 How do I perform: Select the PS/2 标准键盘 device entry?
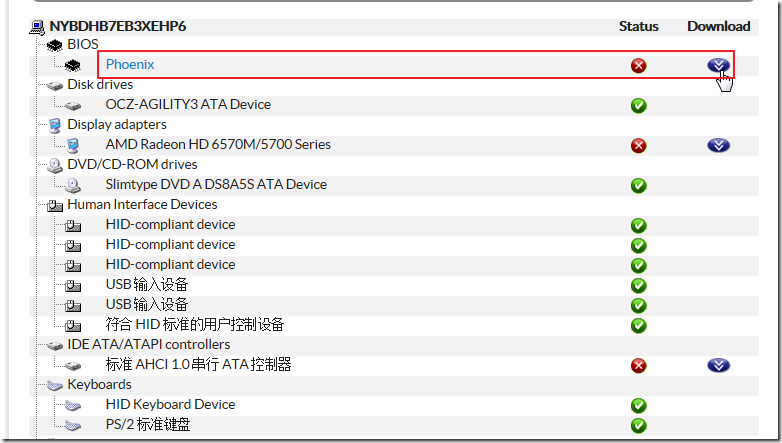pos(148,425)
